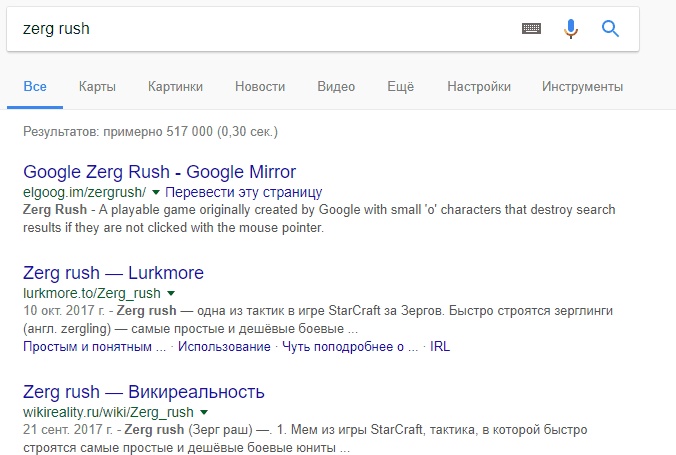Open the IRL sitelink
This screenshot has height=455, width=676.
(x=440, y=347)
